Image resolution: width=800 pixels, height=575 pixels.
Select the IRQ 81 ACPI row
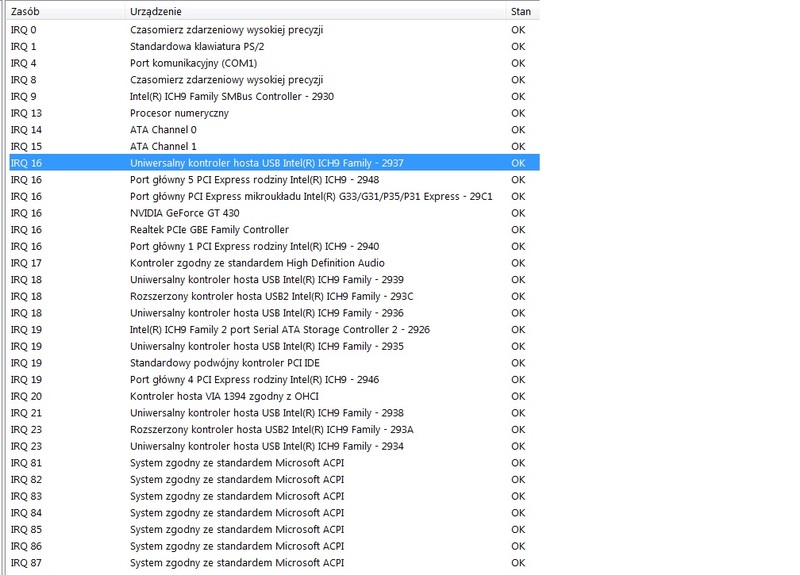[274, 463]
